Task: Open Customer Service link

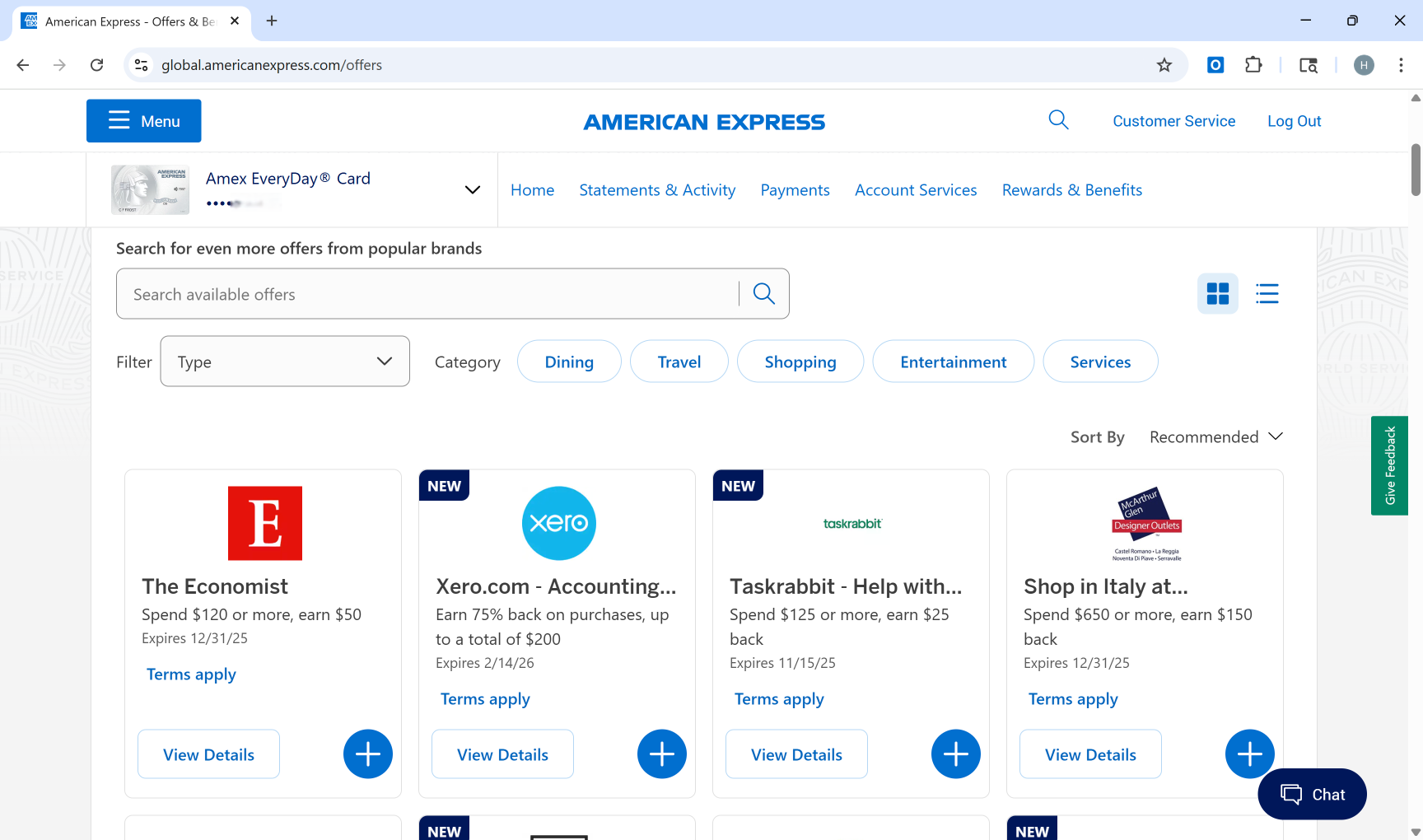Action: coord(1173,121)
